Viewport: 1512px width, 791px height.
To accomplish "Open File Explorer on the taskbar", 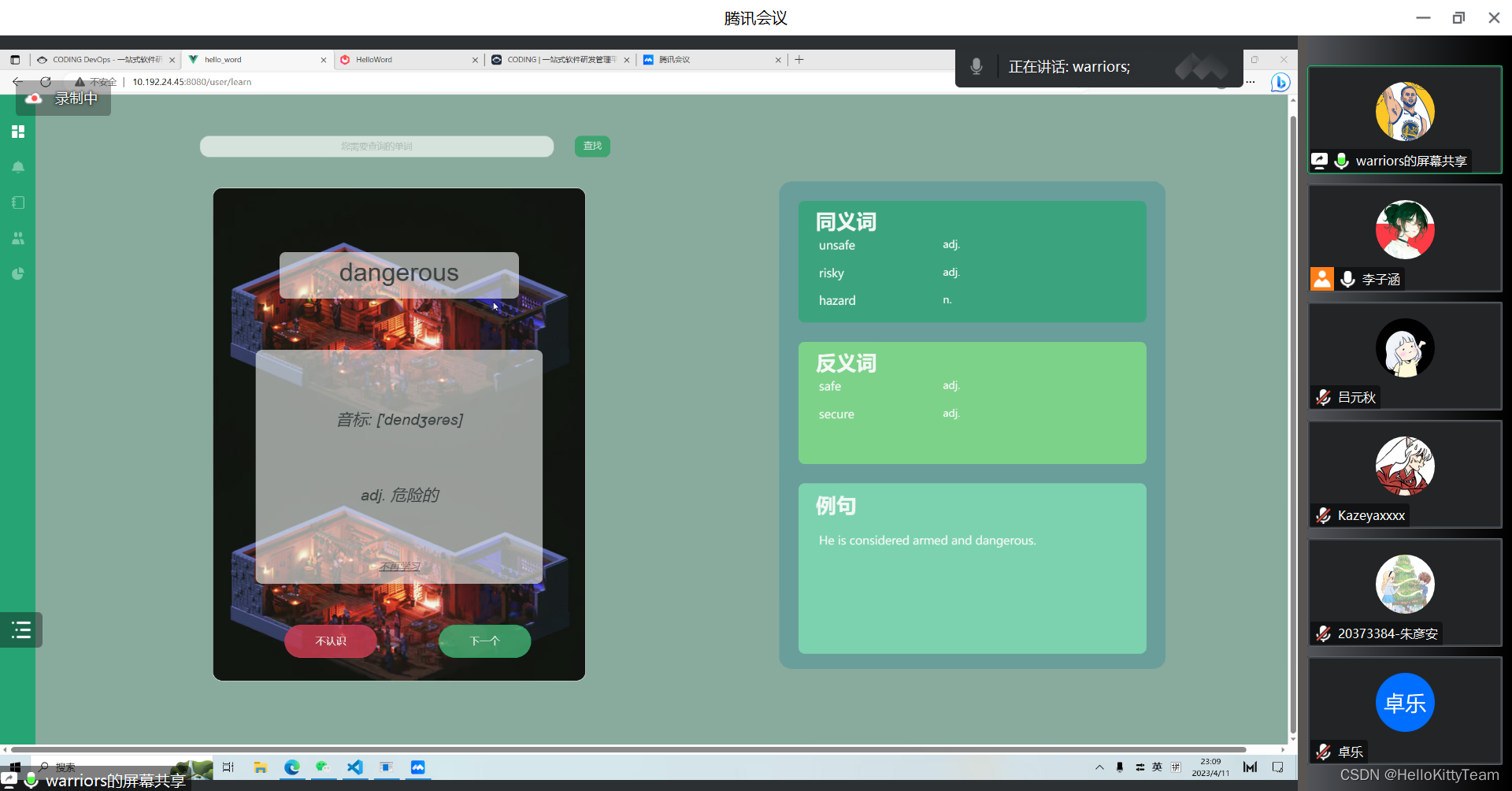I will (x=261, y=767).
